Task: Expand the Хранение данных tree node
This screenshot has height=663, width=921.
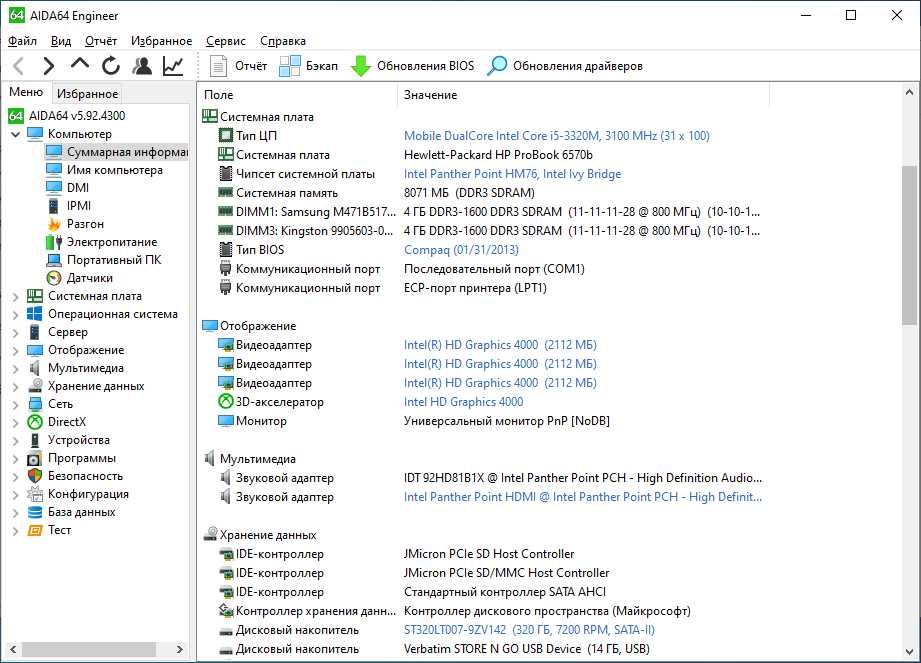Action: pos(16,386)
